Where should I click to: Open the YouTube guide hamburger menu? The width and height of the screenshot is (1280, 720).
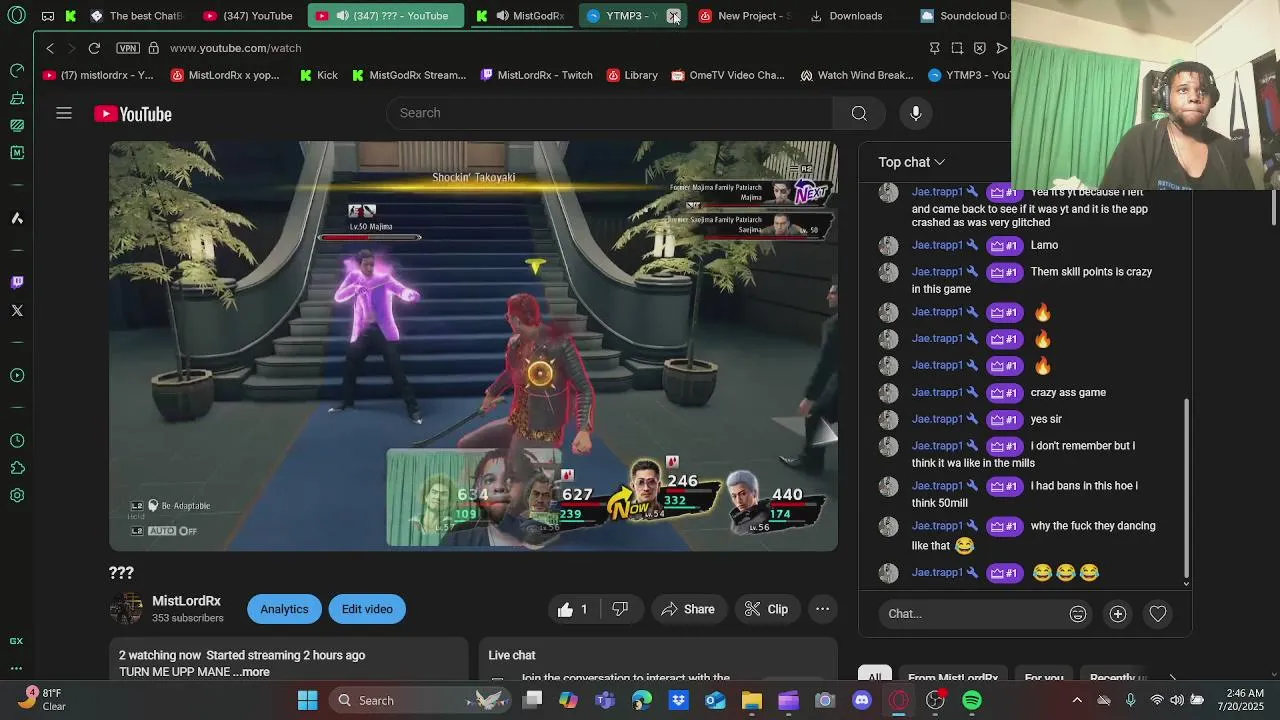[x=64, y=113]
